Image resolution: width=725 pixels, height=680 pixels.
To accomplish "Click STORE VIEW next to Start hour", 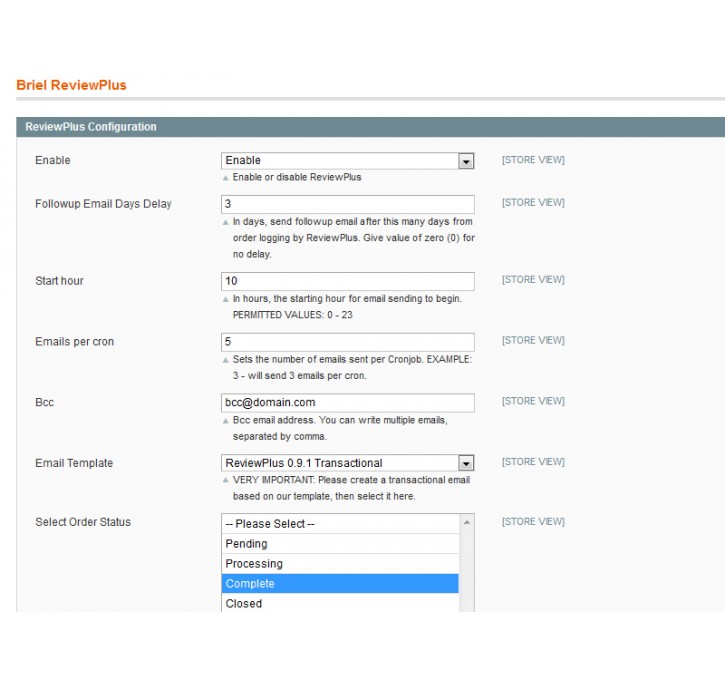I will pyautogui.click(x=533, y=280).
